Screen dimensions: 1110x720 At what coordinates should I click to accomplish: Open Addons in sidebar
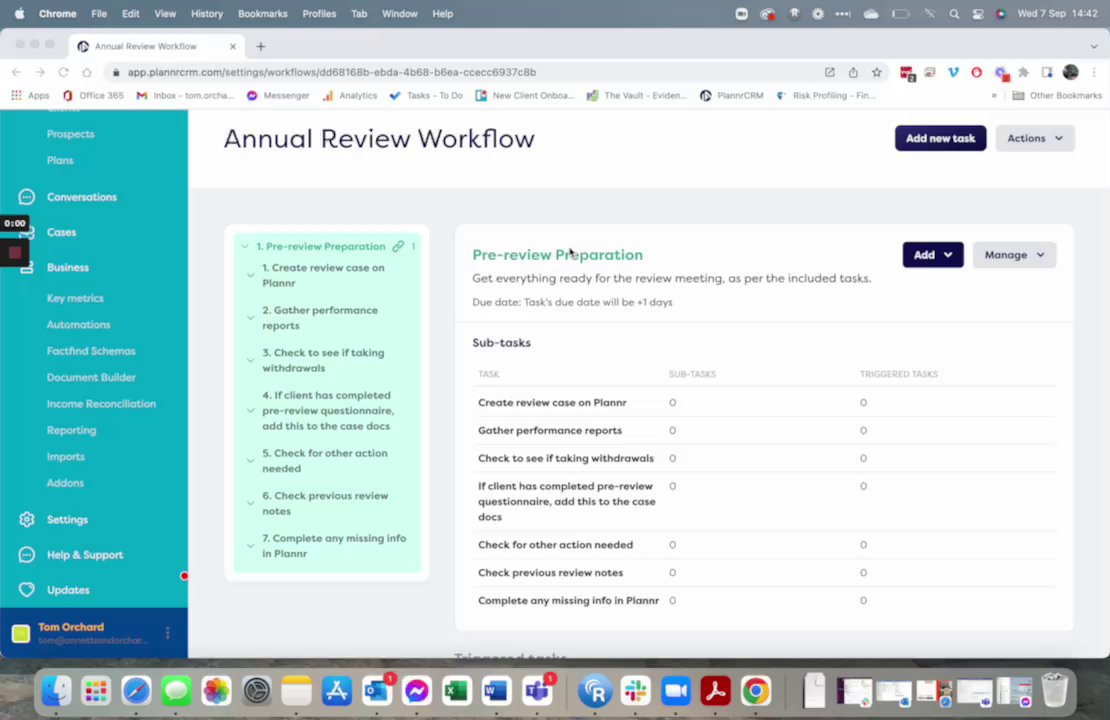pos(65,483)
